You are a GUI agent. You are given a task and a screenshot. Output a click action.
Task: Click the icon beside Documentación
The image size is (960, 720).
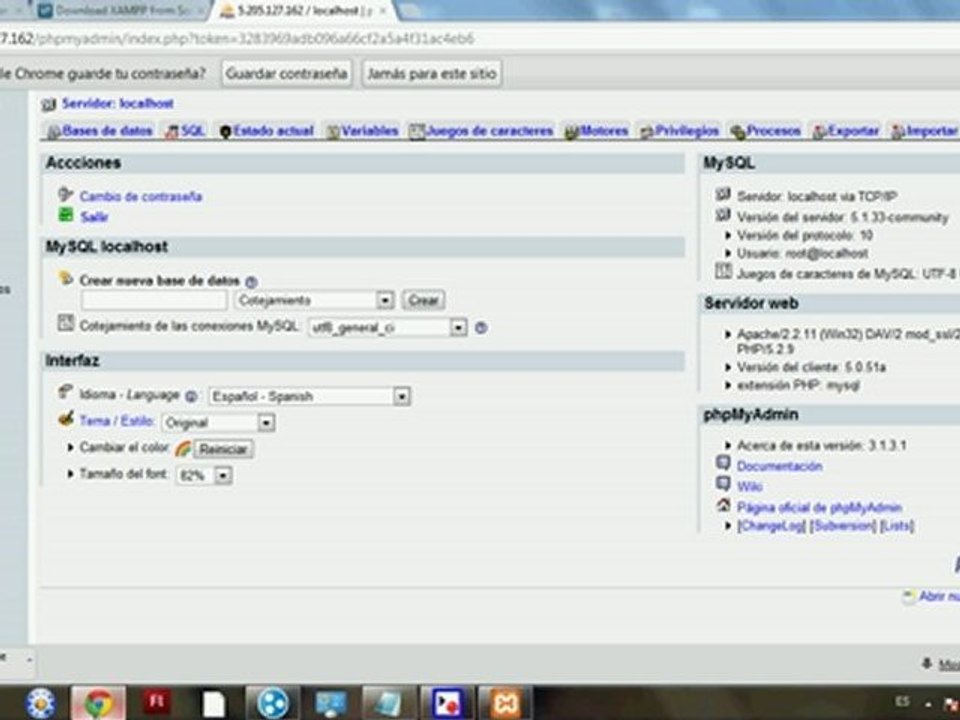point(724,463)
